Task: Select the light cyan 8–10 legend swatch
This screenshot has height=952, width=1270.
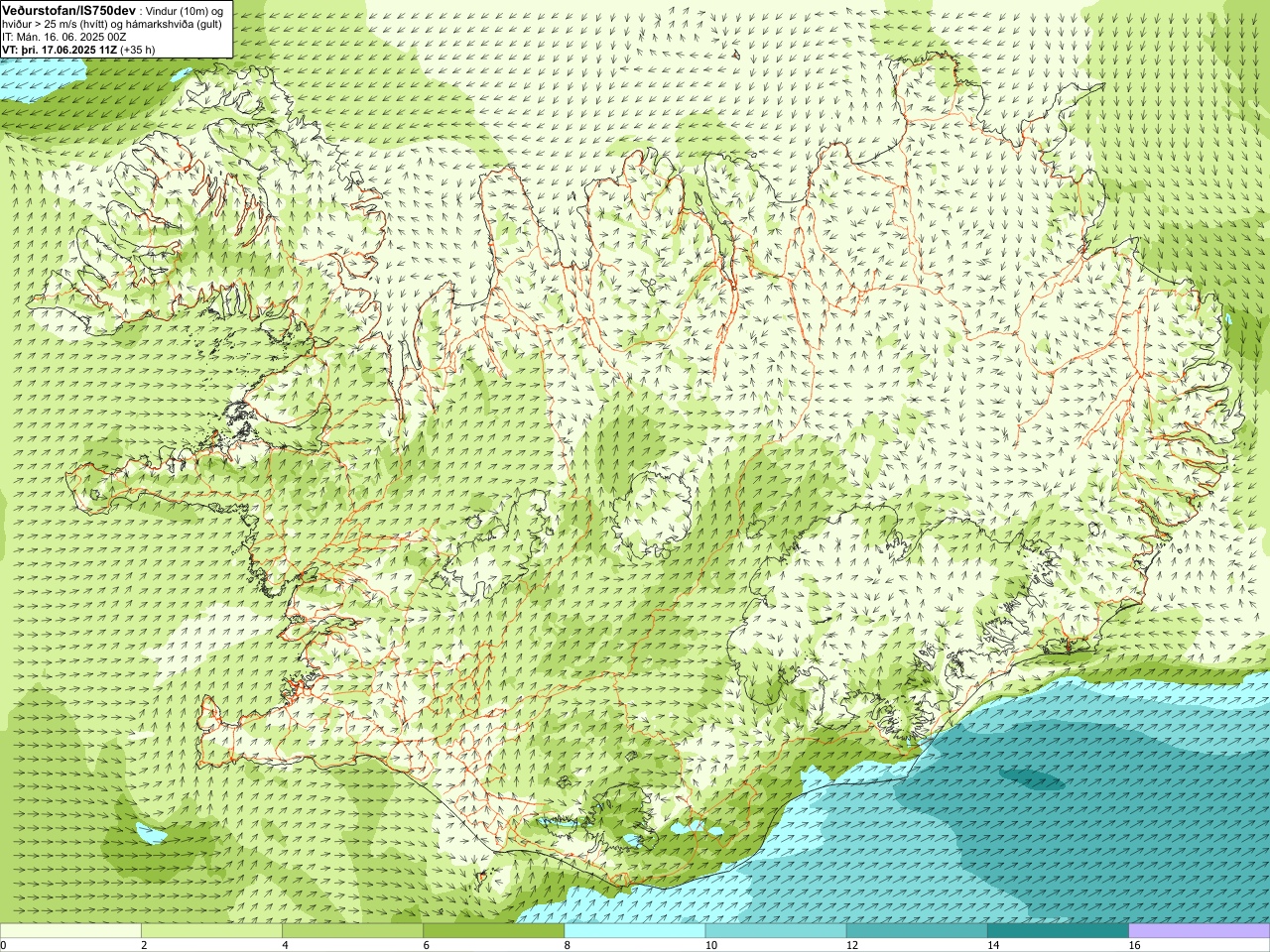Action: [x=635, y=930]
